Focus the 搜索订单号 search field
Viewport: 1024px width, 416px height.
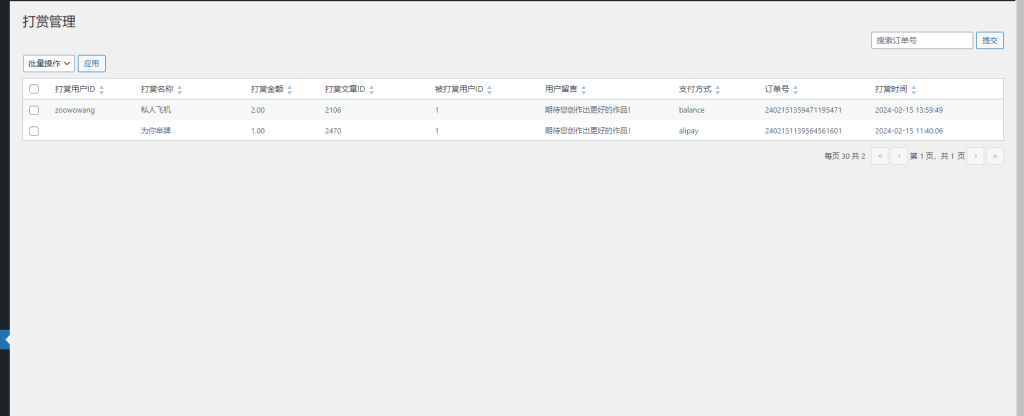[921, 41]
